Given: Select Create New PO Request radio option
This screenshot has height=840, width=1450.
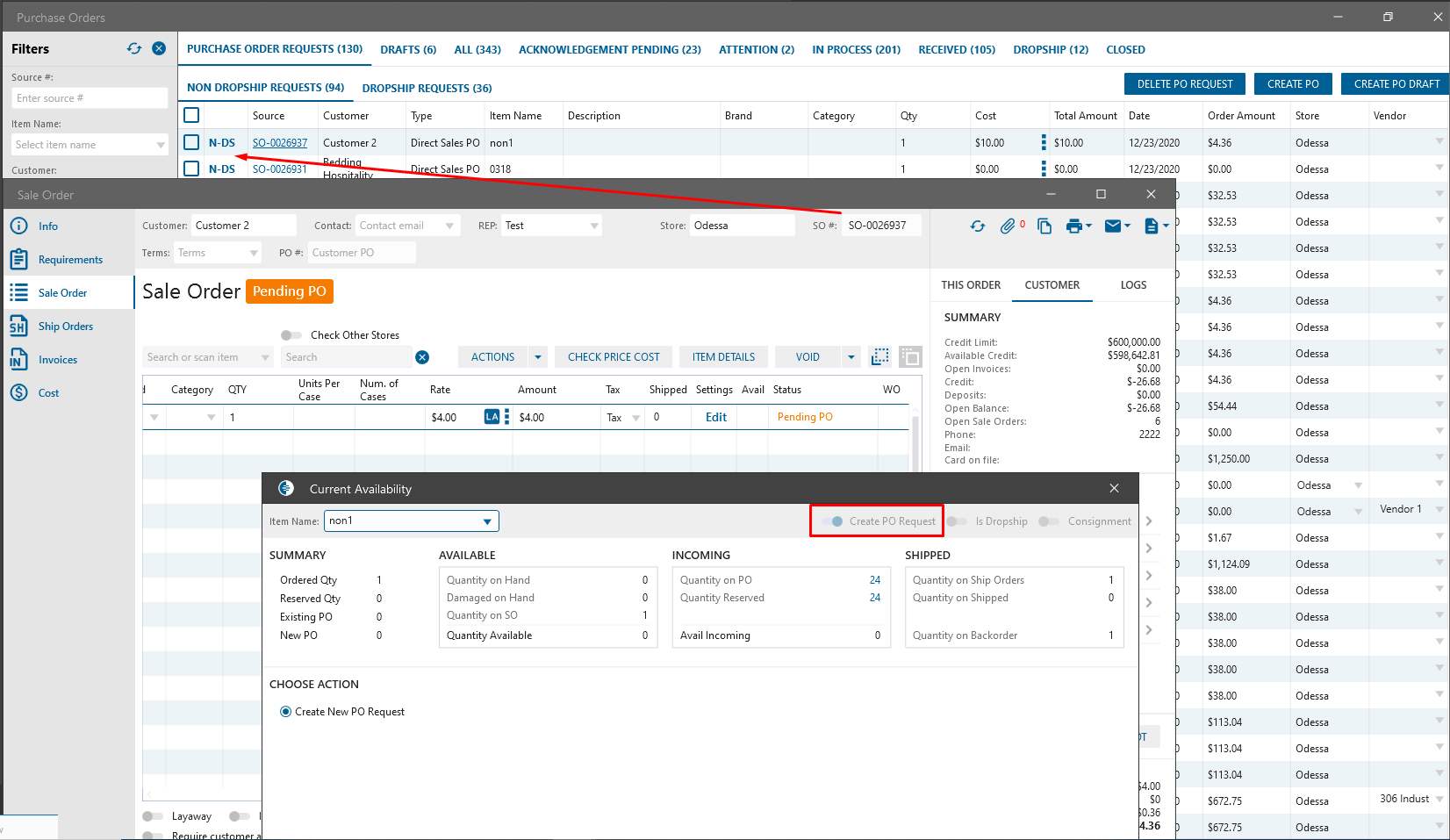Looking at the screenshot, I should tap(285, 712).
